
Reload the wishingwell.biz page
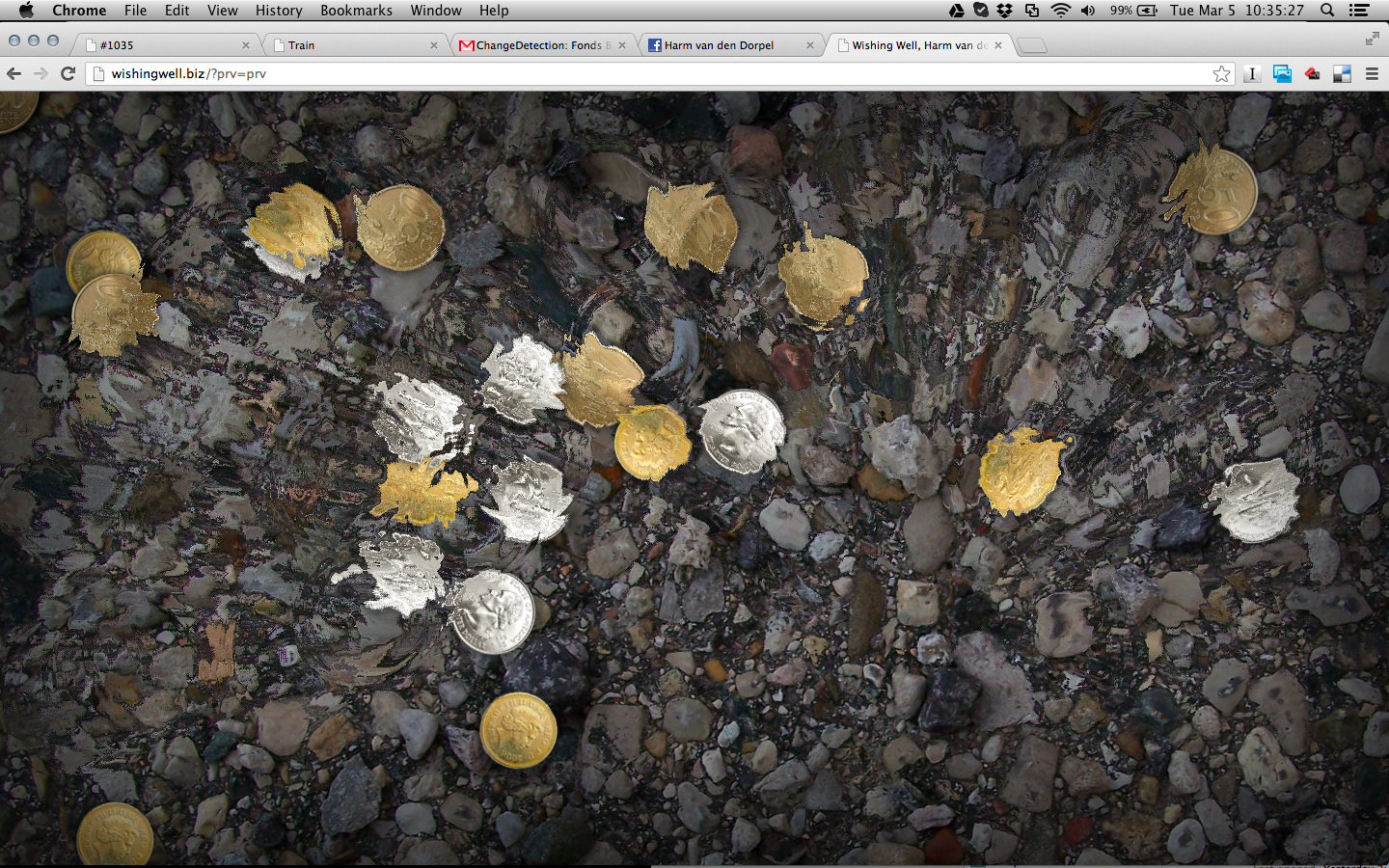pos(68,73)
